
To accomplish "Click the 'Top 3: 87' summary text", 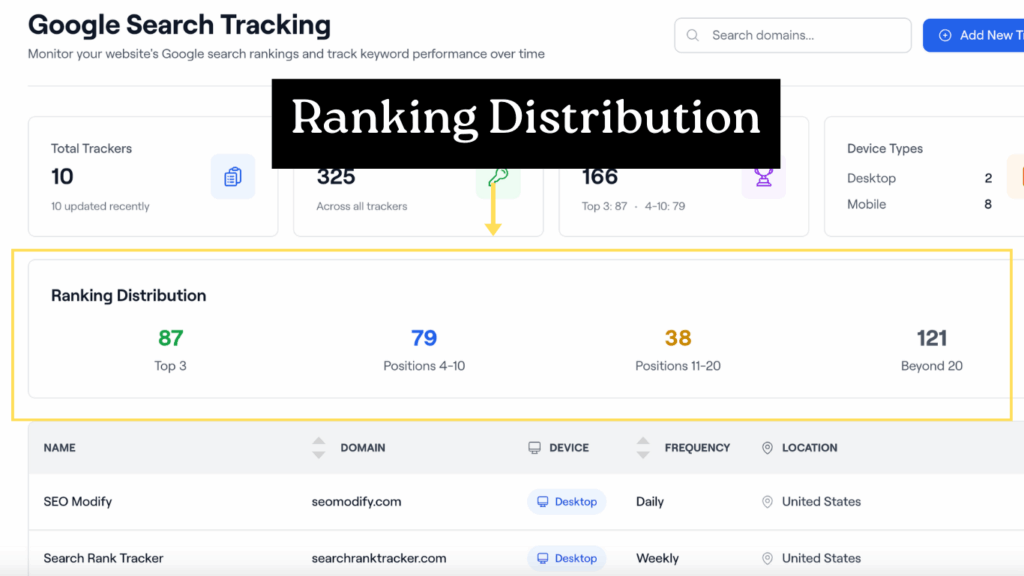I will [604, 206].
